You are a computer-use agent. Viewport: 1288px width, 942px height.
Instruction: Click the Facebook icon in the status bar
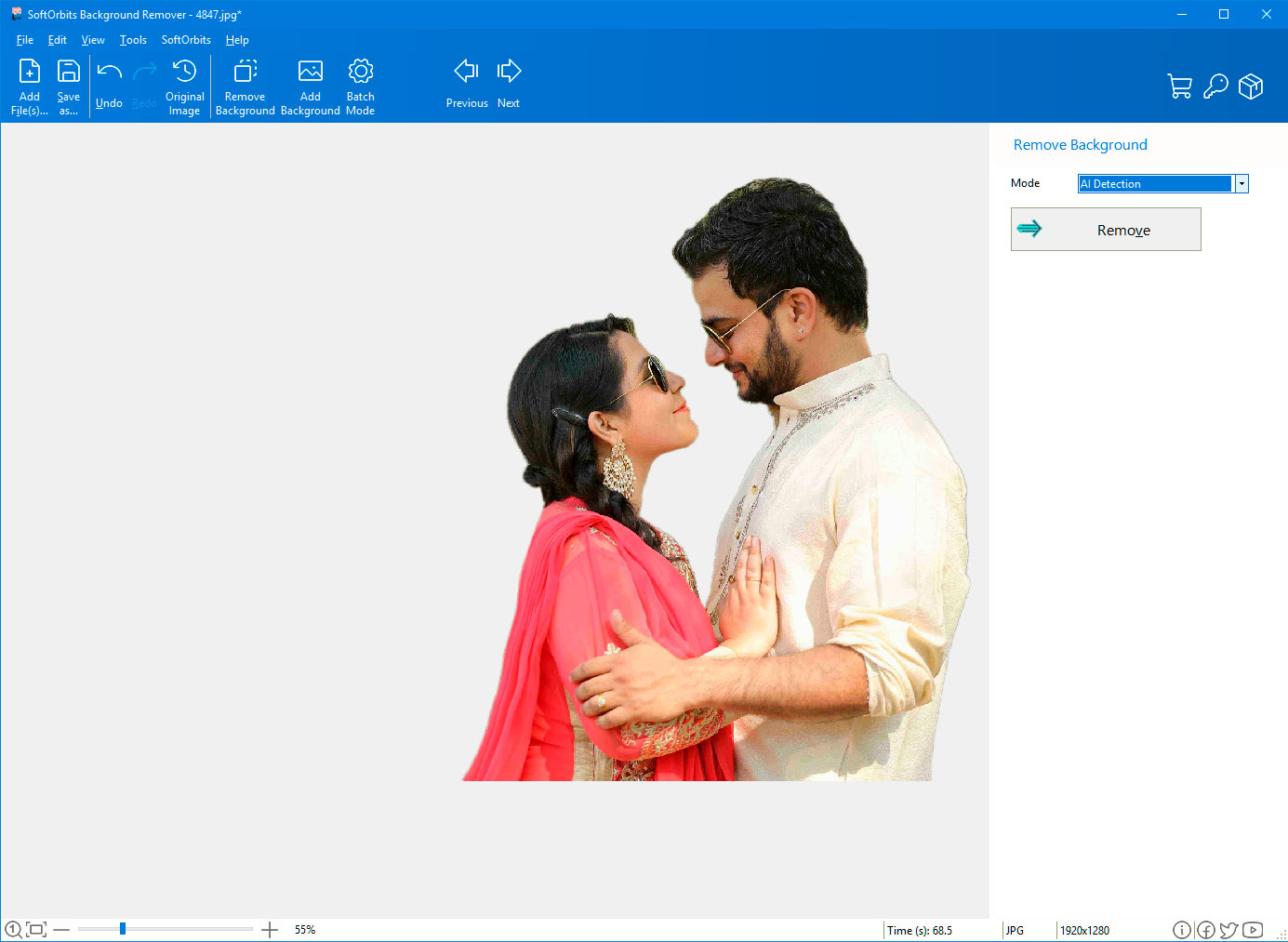tap(1205, 929)
